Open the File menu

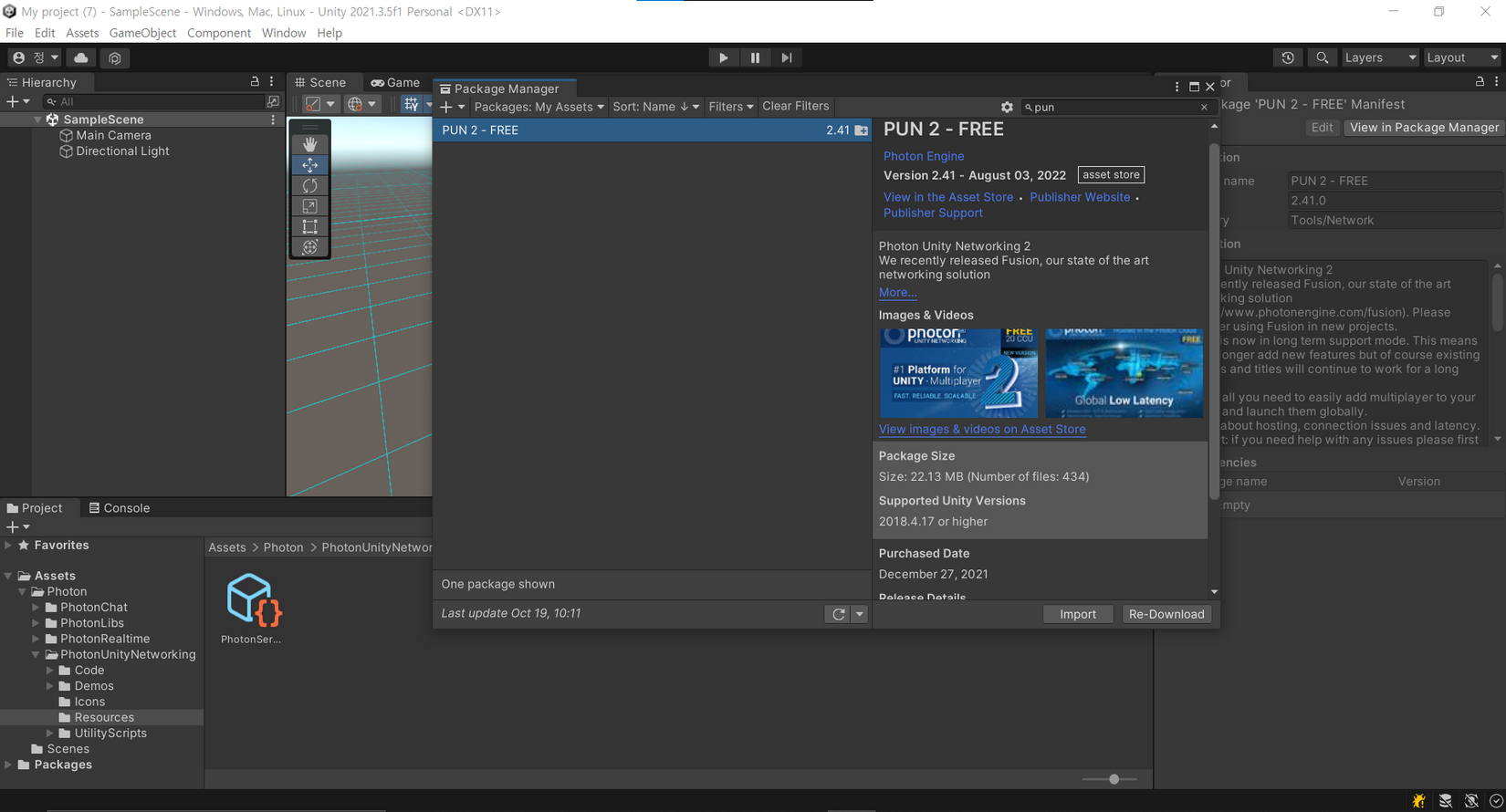15,33
